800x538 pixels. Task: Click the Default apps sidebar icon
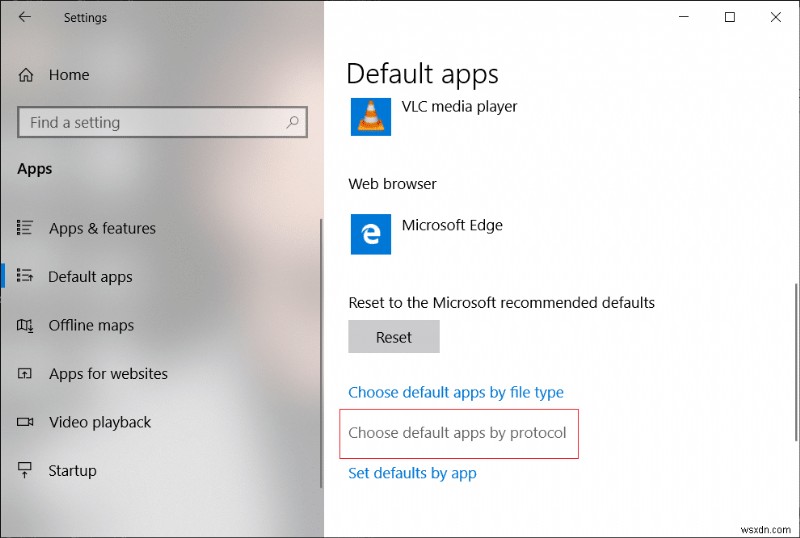click(x=24, y=276)
